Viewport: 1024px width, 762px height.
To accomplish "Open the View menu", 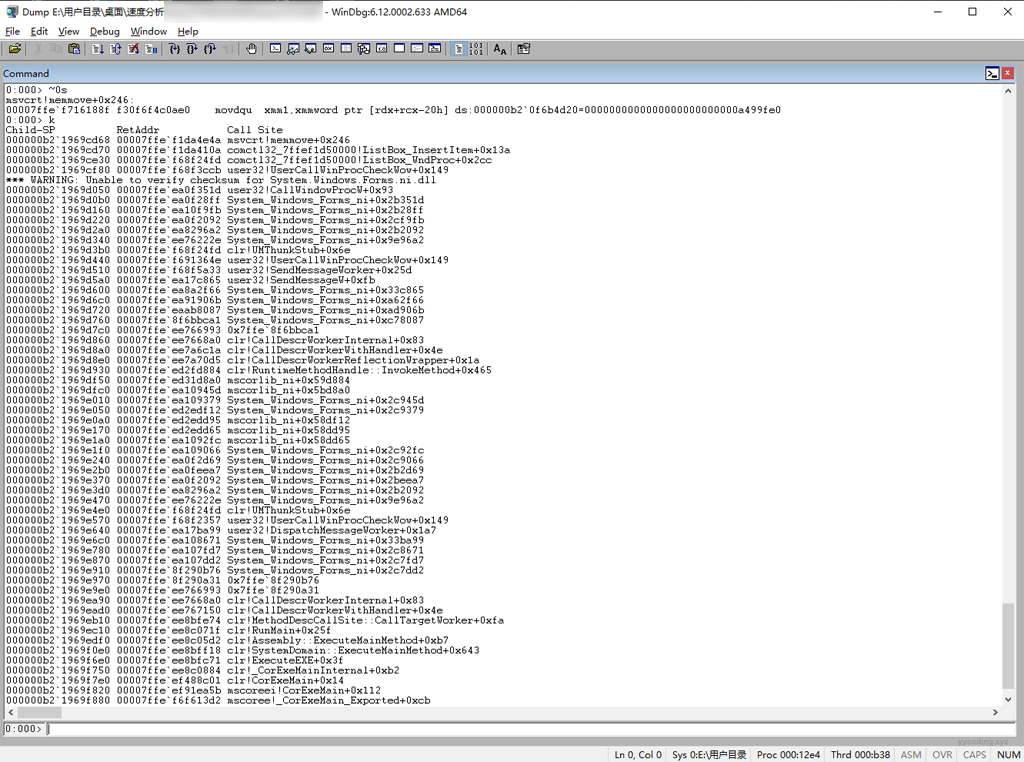I will (68, 31).
